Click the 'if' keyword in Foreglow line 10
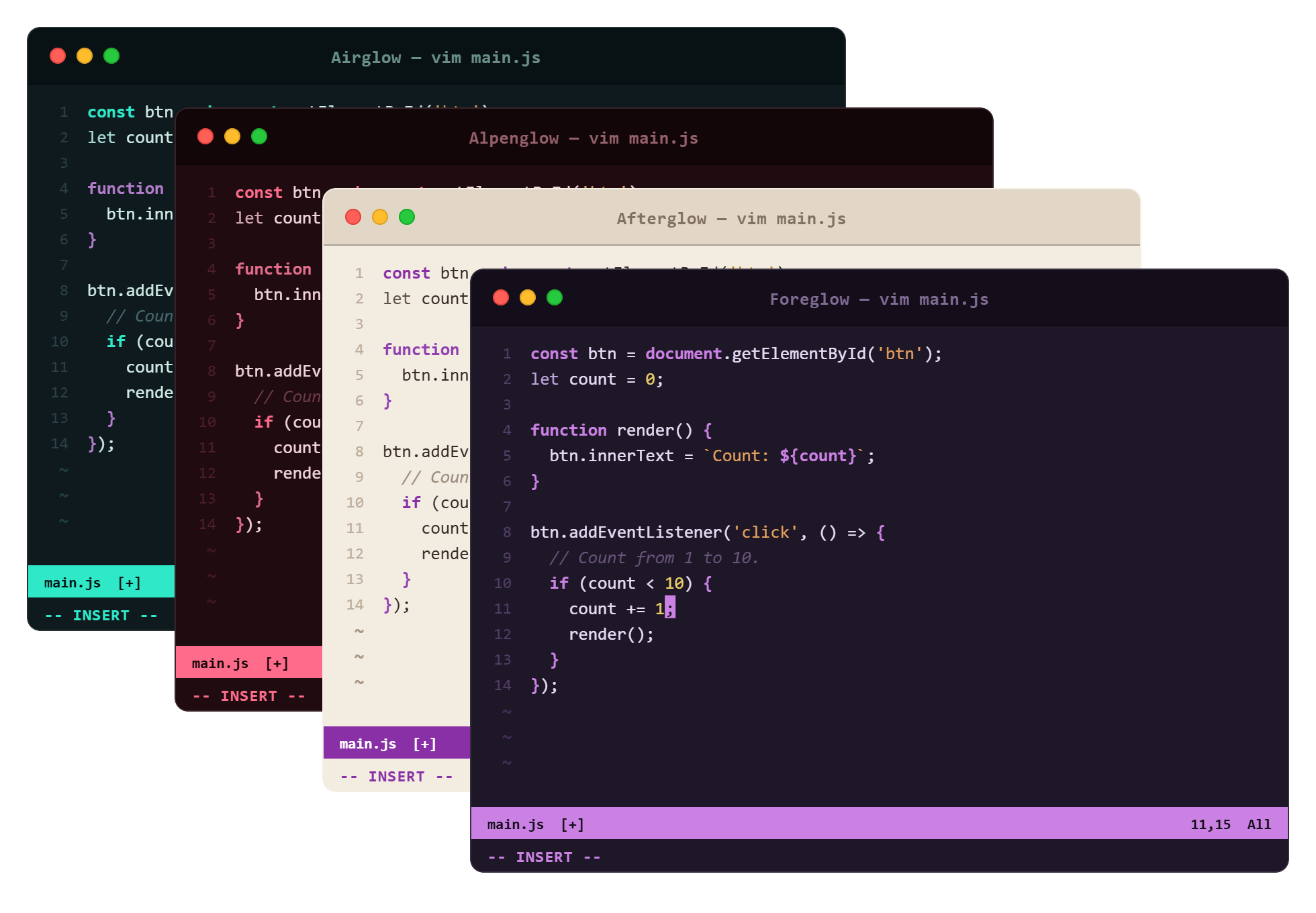Screen dimensions: 1316x913 (x=559, y=583)
